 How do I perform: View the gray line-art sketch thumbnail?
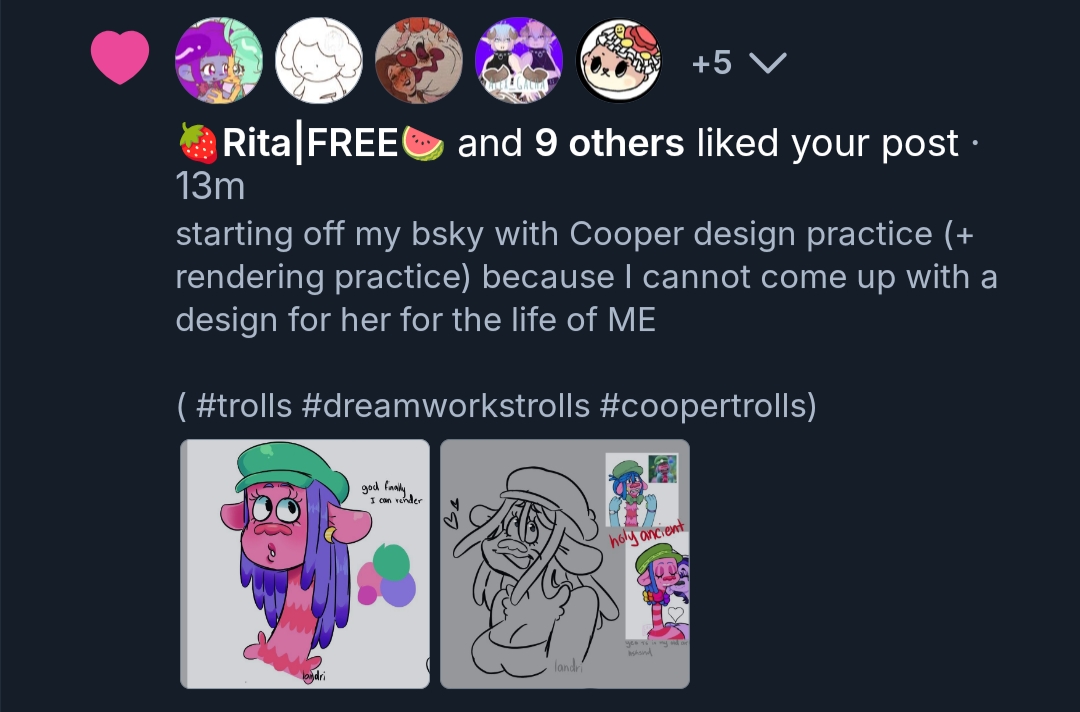click(x=565, y=564)
